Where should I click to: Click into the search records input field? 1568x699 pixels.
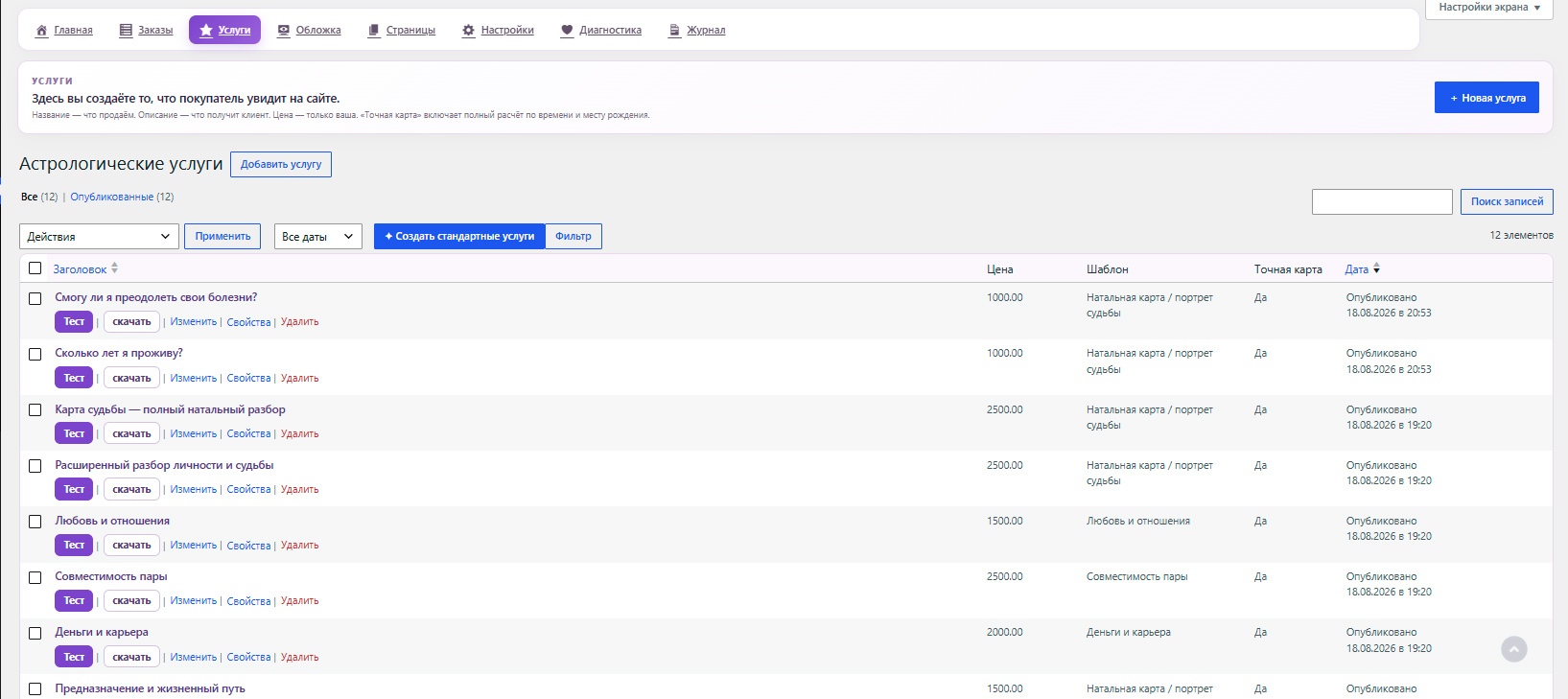(x=1382, y=201)
